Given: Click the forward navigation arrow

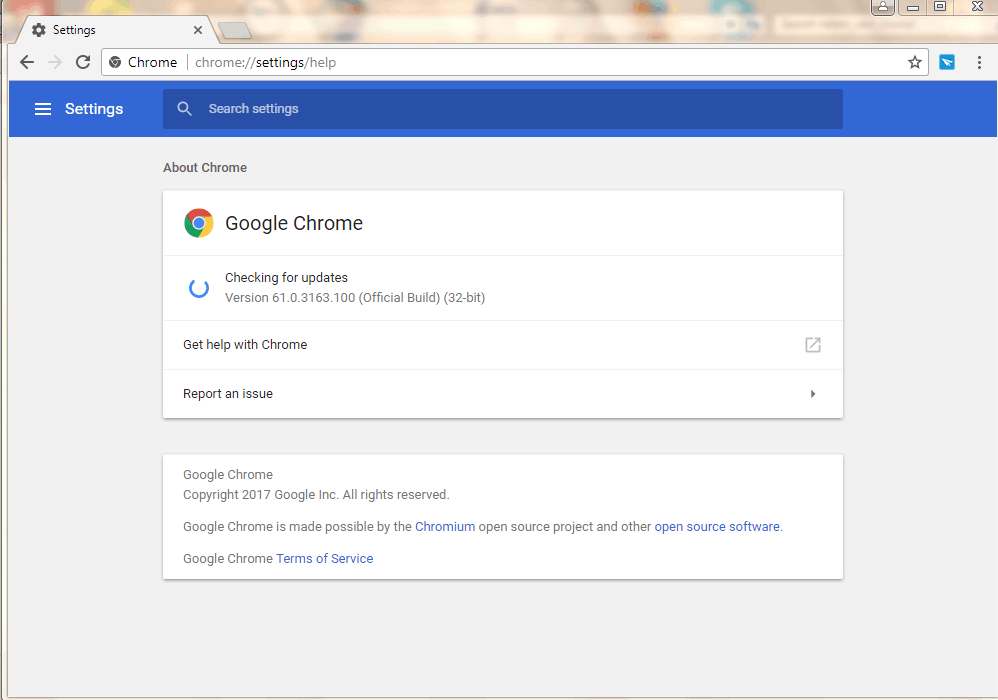Looking at the screenshot, I should 55,62.
